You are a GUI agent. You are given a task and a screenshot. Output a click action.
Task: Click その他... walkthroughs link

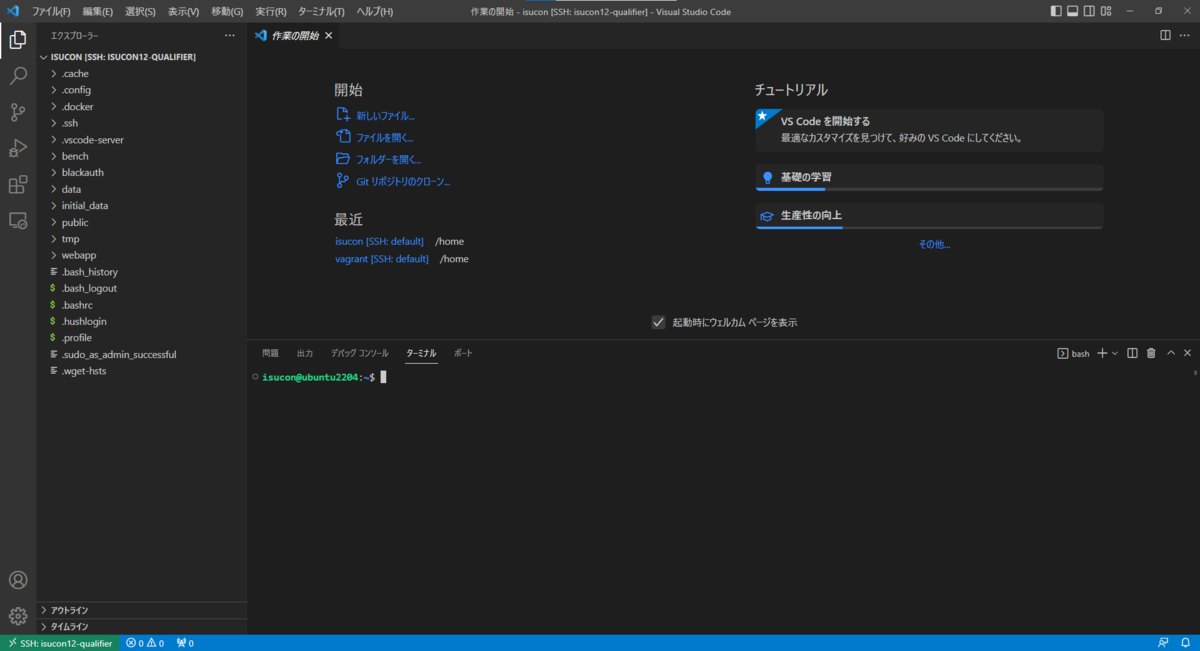tap(934, 244)
